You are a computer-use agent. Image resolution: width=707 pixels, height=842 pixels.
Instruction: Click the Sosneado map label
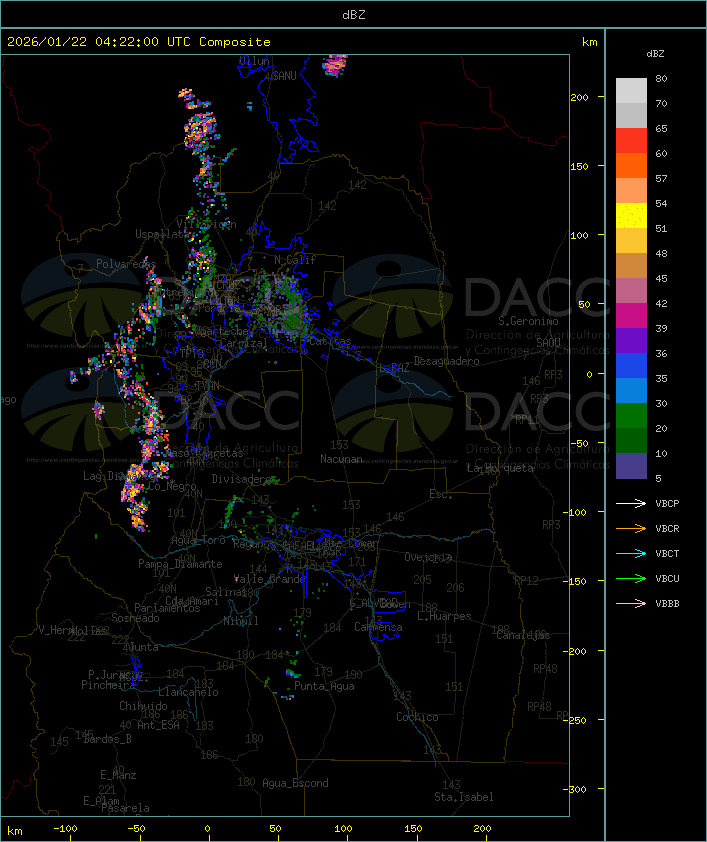point(135,618)
